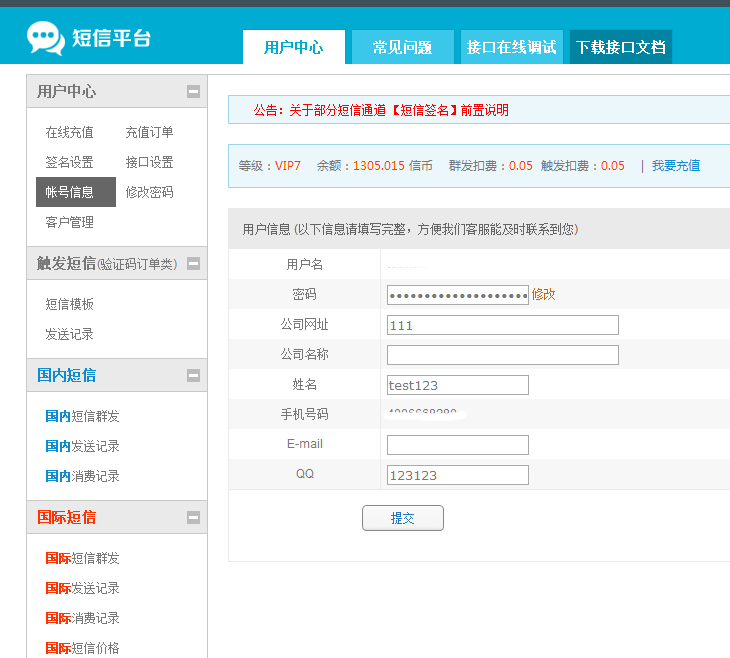The image size is (730, 658).
Task: Open 签名设置 in the sidebar
Action: 69,162
